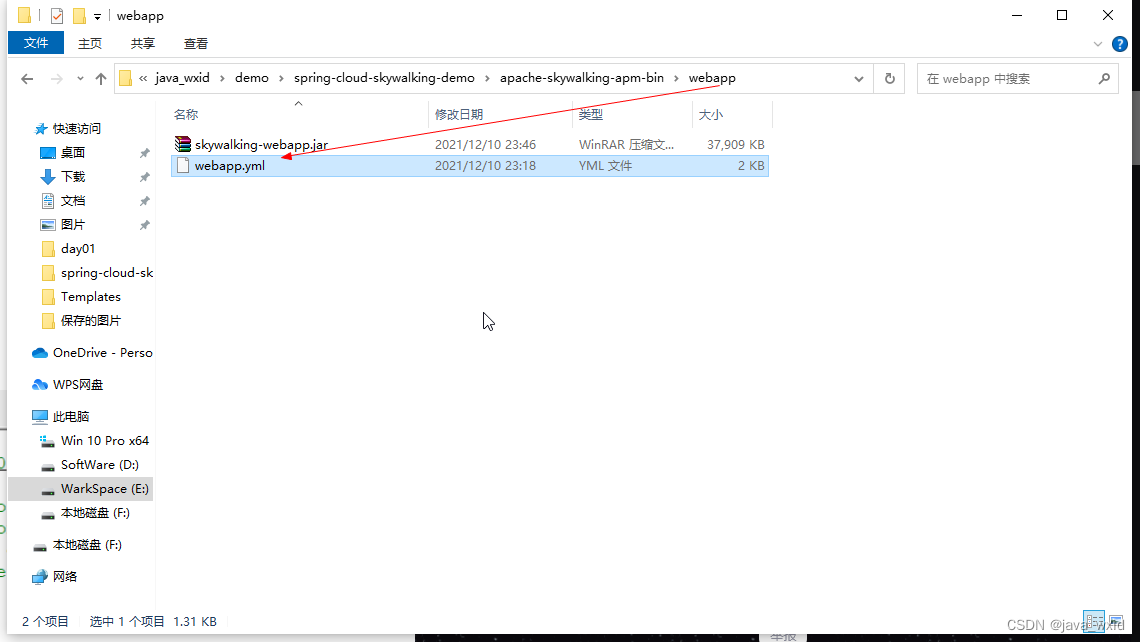Click the OneDrive cloud icon
Screen dimensions: 1140x642
tap(40, 353)
